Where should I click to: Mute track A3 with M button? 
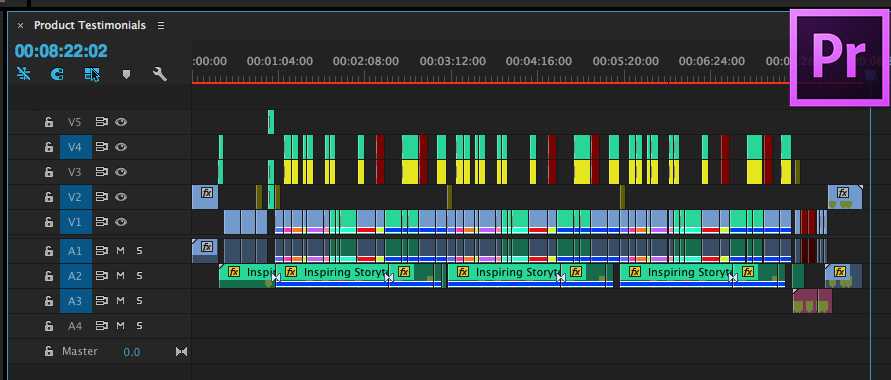120,301
